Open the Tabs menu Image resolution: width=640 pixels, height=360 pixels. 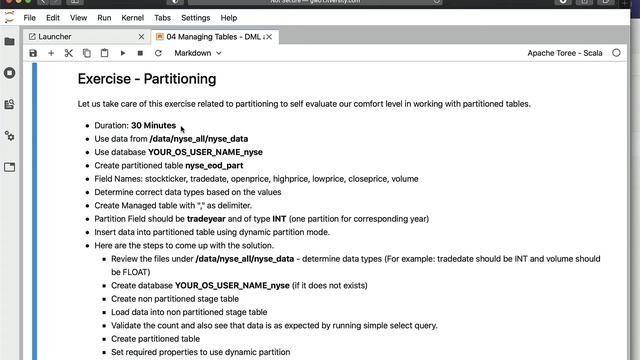coord(162,18)
